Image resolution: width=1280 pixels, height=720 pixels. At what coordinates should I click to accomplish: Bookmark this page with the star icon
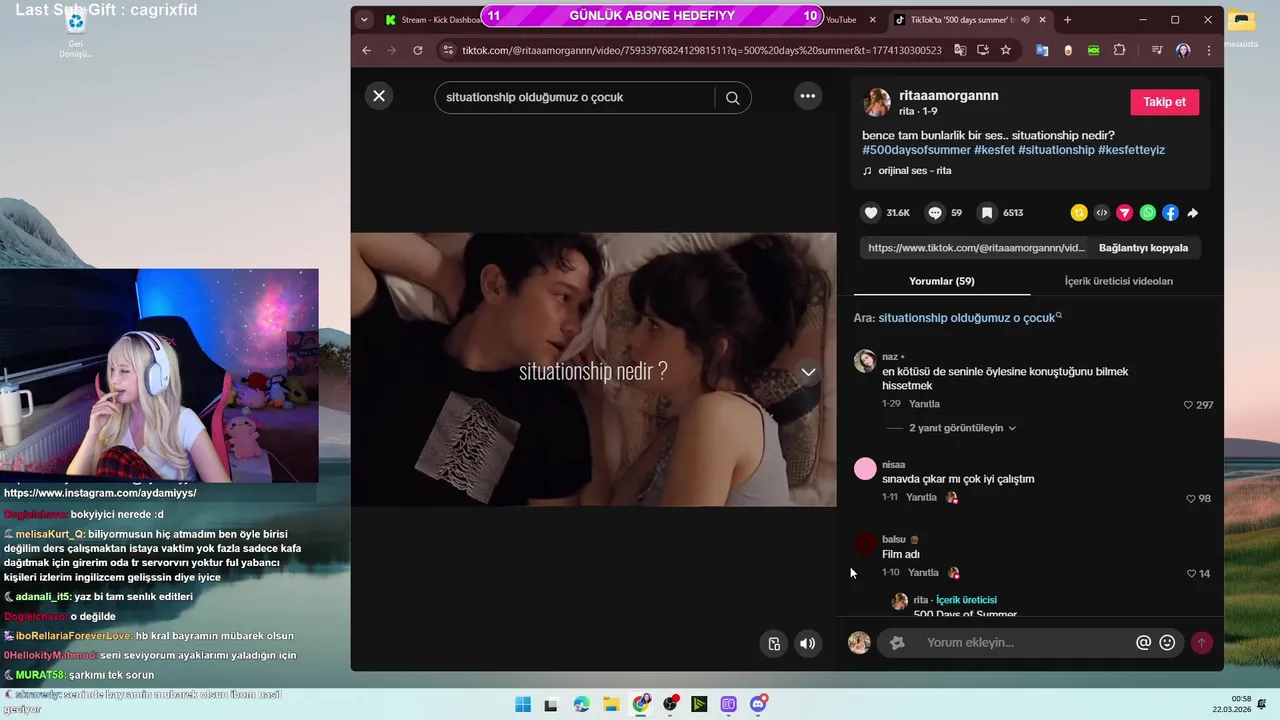[1006, 50]
